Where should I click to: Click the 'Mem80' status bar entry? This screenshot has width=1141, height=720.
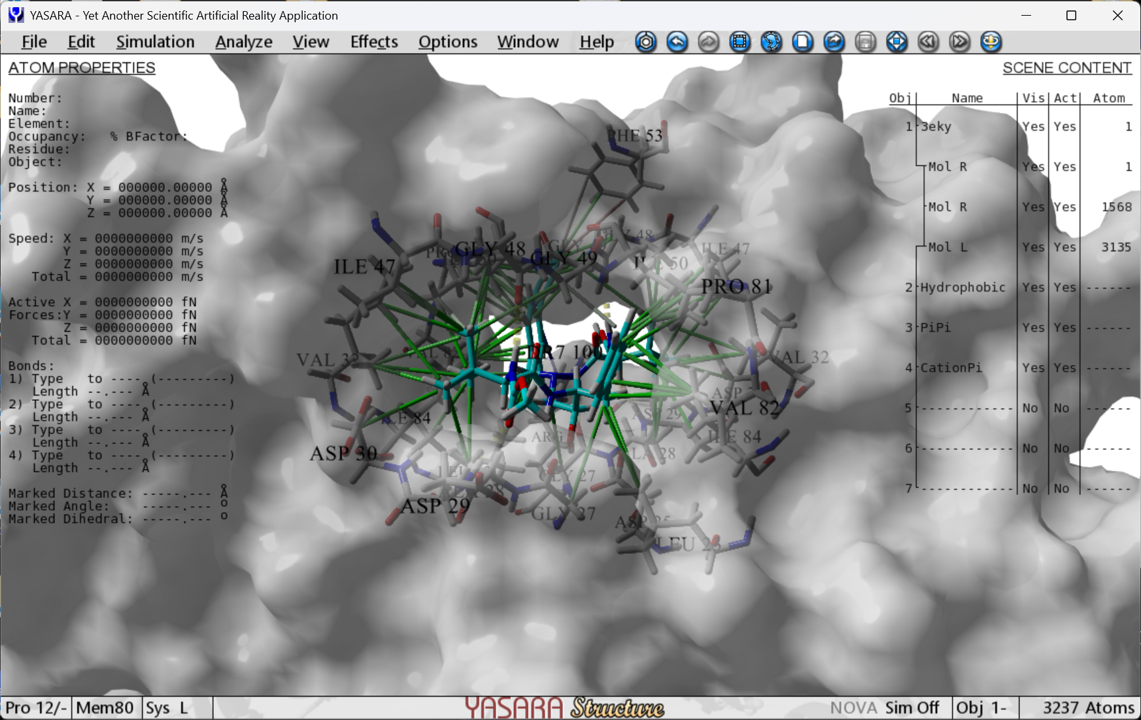click(105, 708)
